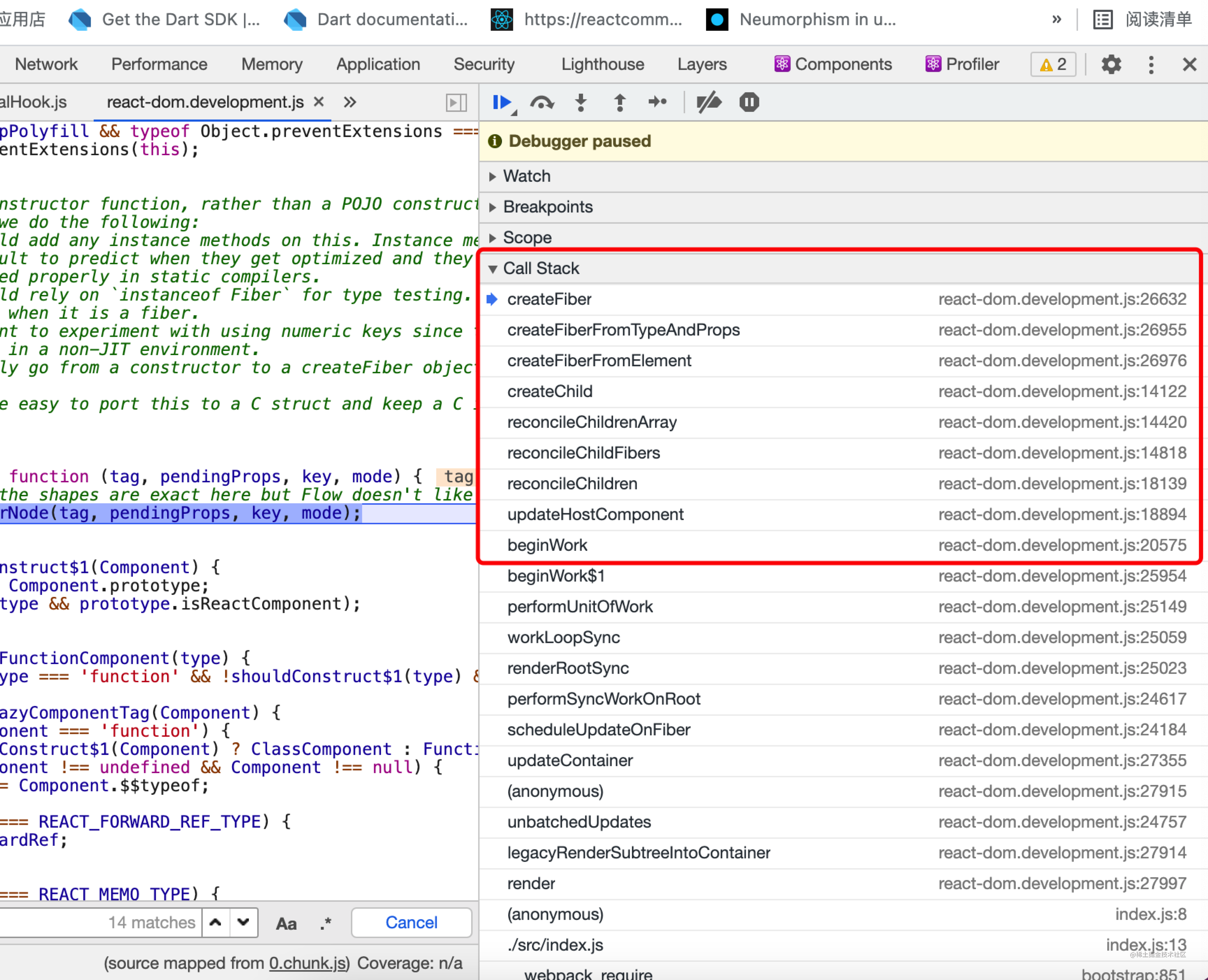The width and height of the screenshot is (1208, 980).
Task: Select scheduleUpdateOnFiber frame
Action: 843,730
